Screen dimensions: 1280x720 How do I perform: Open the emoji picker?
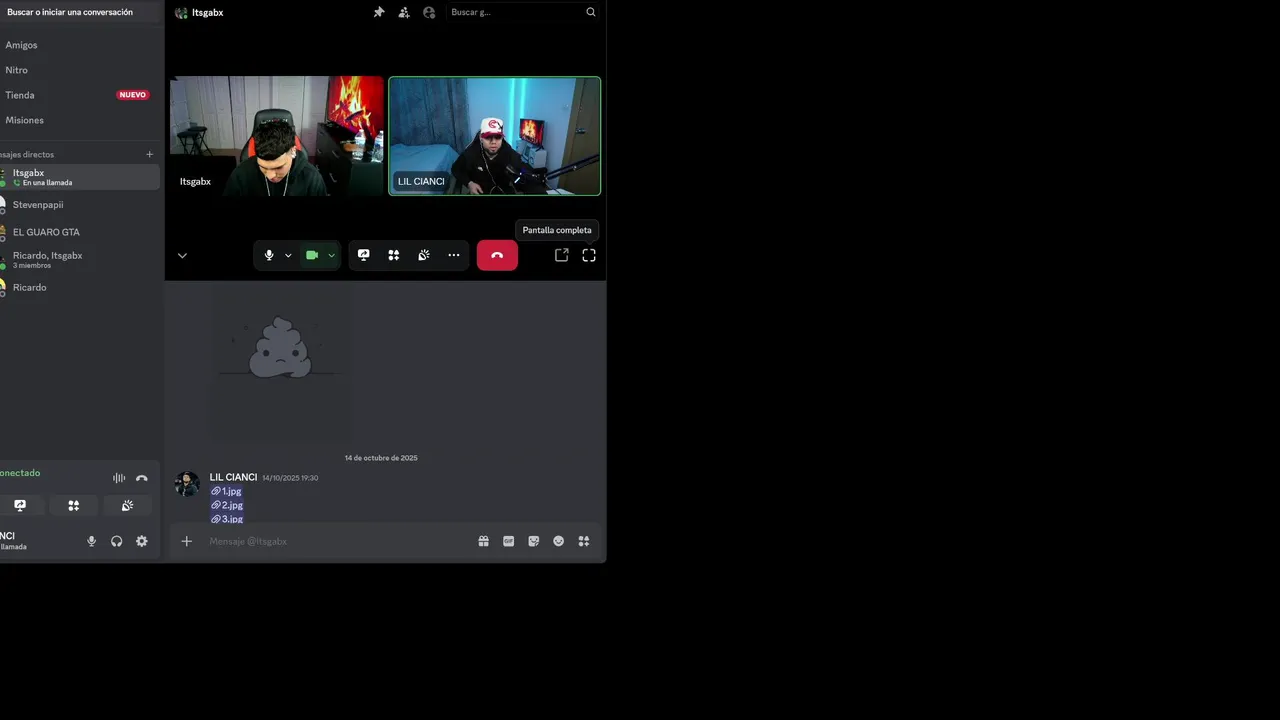(559, 541)
